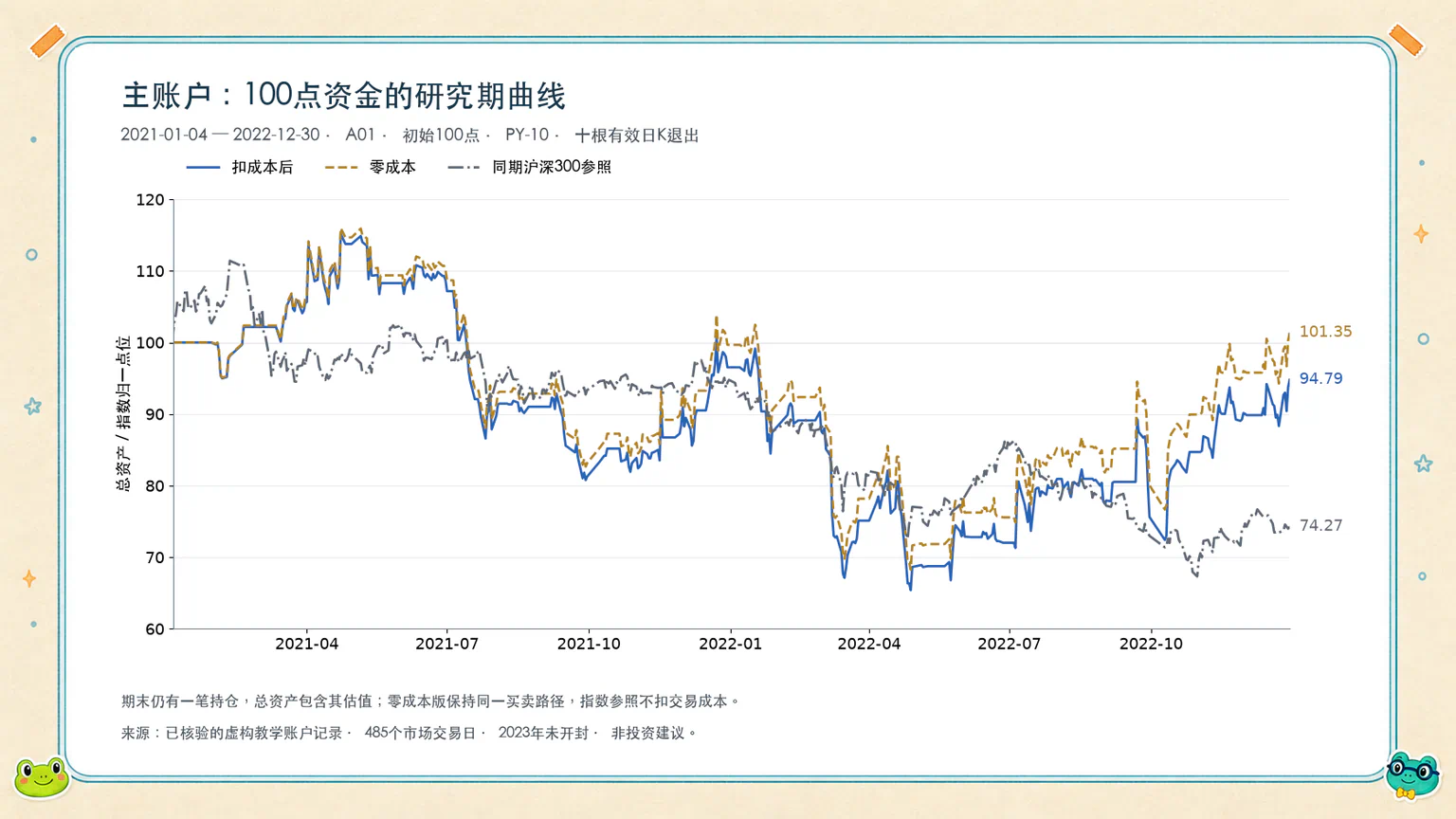Click the end value label 101.35
The image size is (1456, 819).
click(x=1325, y=331)
